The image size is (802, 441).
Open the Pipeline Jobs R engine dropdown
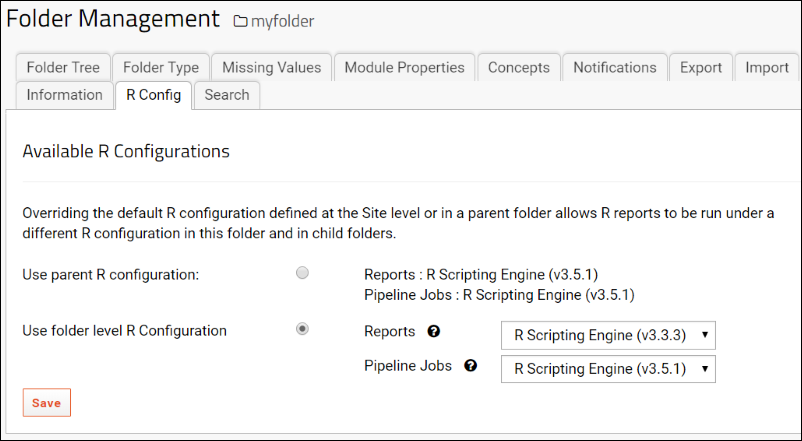[x=608, y=368]
